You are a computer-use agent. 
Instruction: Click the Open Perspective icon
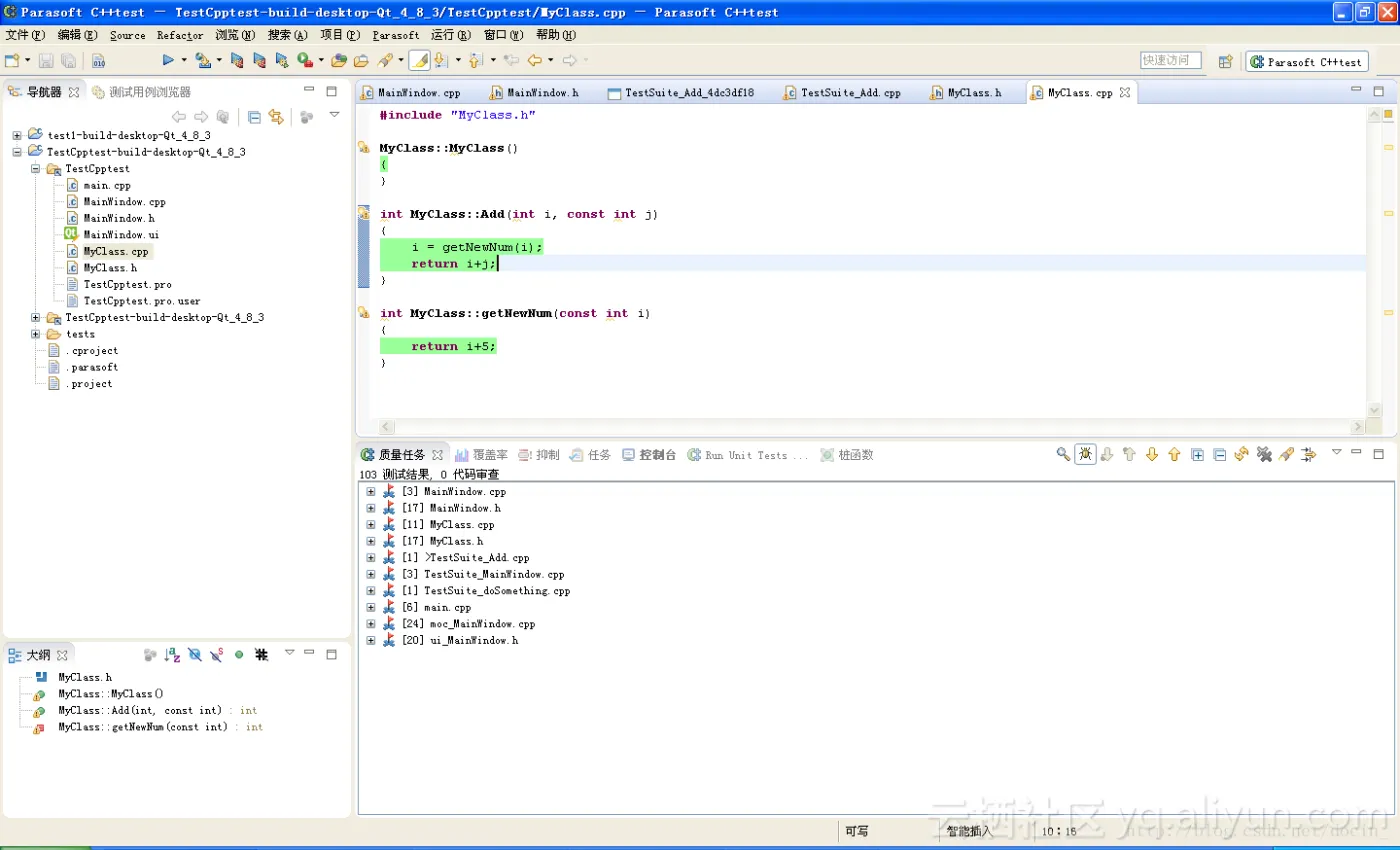1225,62
